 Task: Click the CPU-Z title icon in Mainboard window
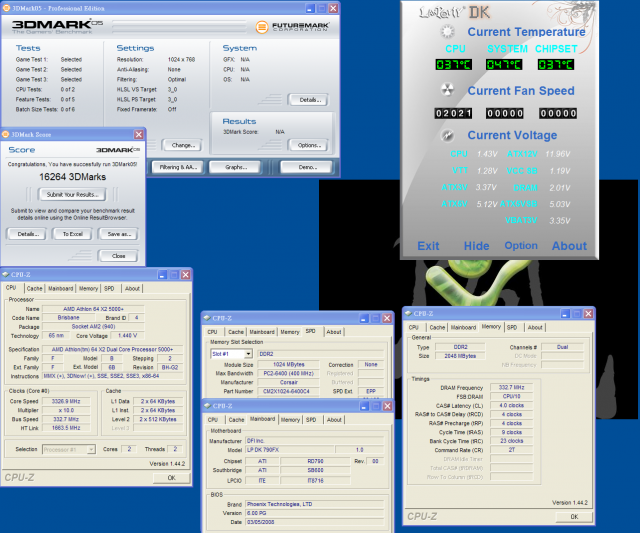tap(207, 406)
